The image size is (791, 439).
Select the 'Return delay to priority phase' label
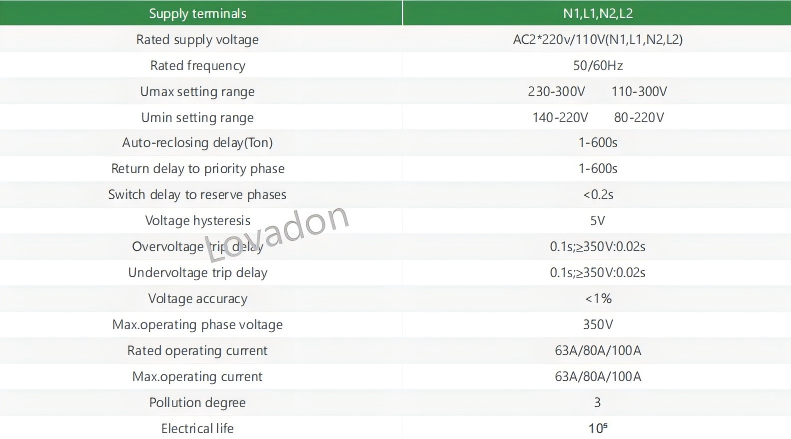(x=198, y=169)
